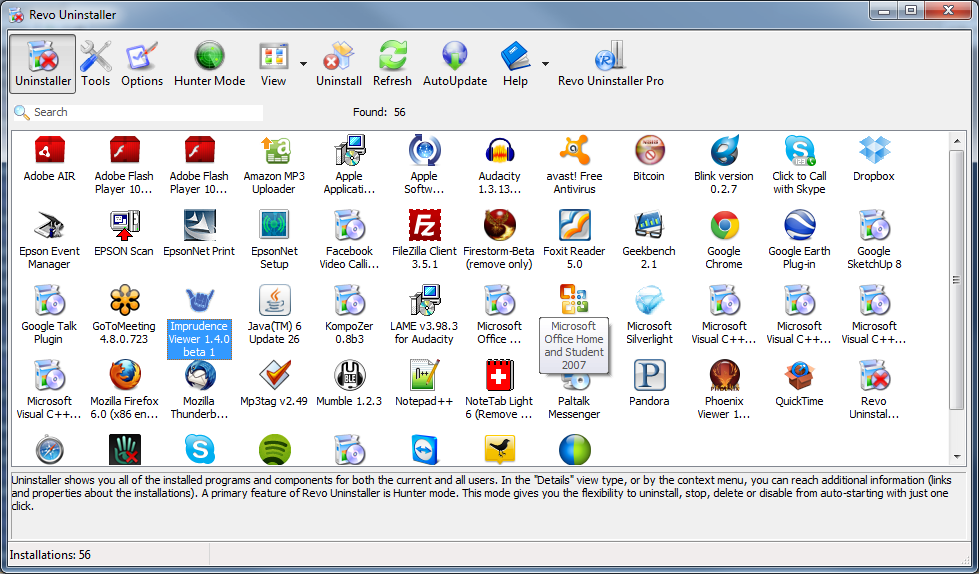Click the list scrollbar down arrow

click(957, 457)
